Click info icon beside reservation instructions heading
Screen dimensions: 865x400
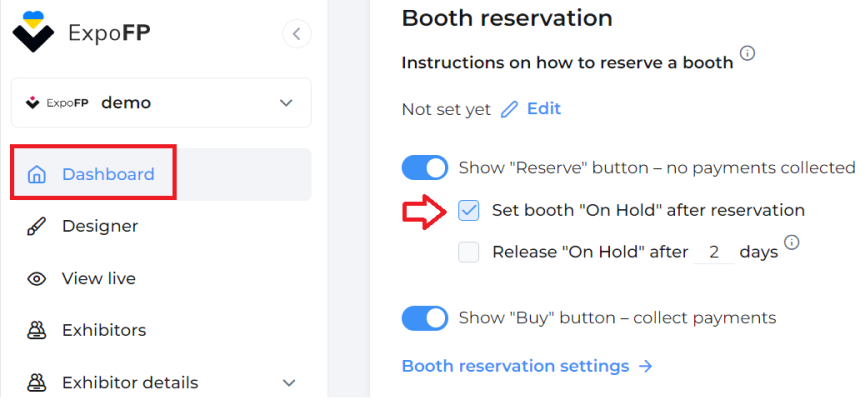pos(747,54)
